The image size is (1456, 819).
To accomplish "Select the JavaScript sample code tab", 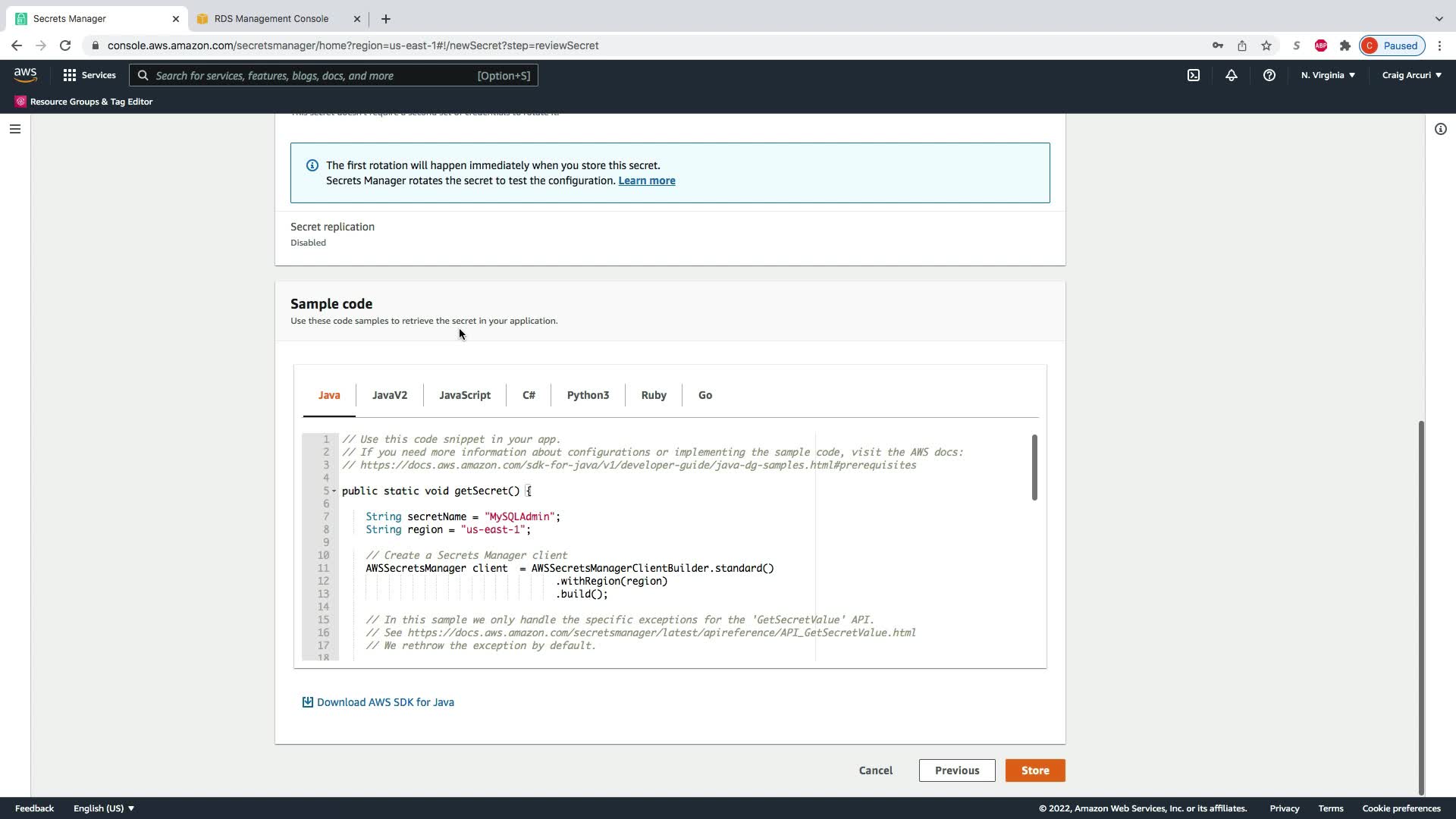I will [x=464, y=395].
